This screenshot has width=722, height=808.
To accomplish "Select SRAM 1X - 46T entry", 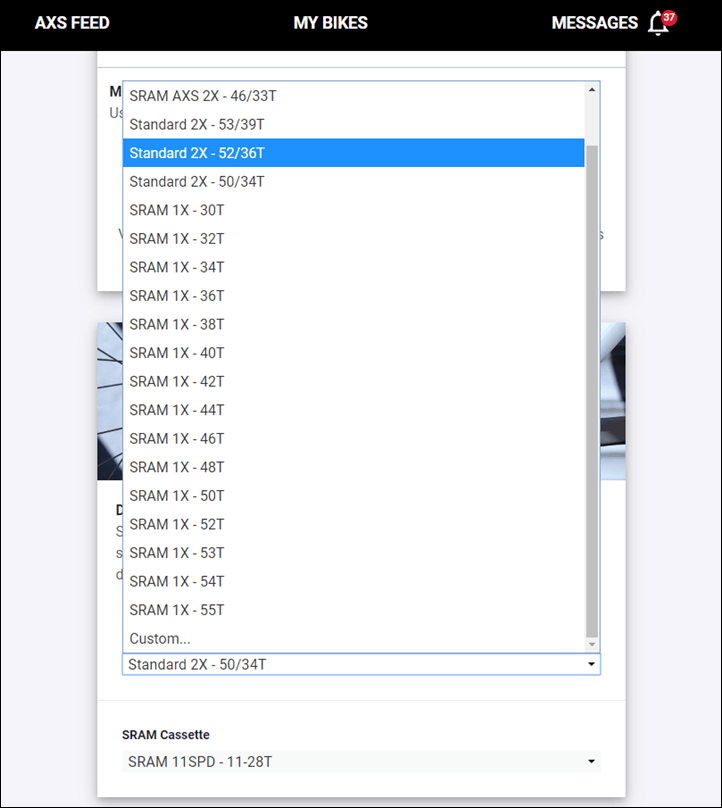I will 354,439.
